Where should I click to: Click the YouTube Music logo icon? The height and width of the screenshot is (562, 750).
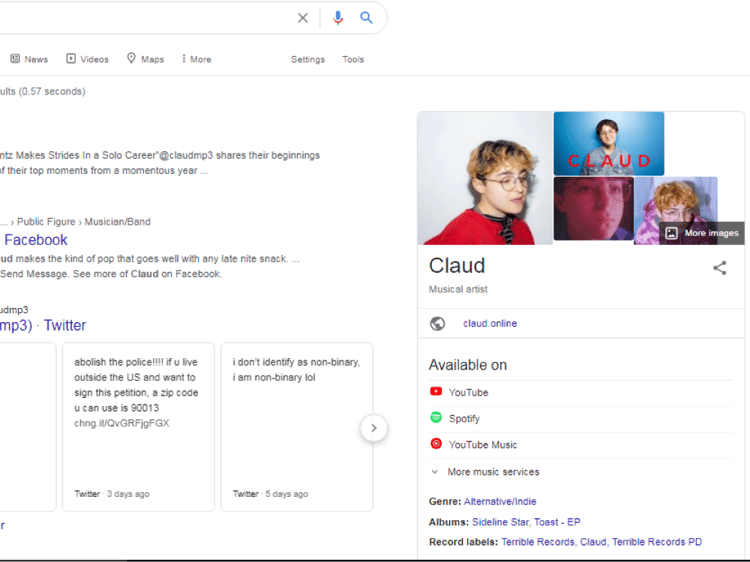[436, 443]
